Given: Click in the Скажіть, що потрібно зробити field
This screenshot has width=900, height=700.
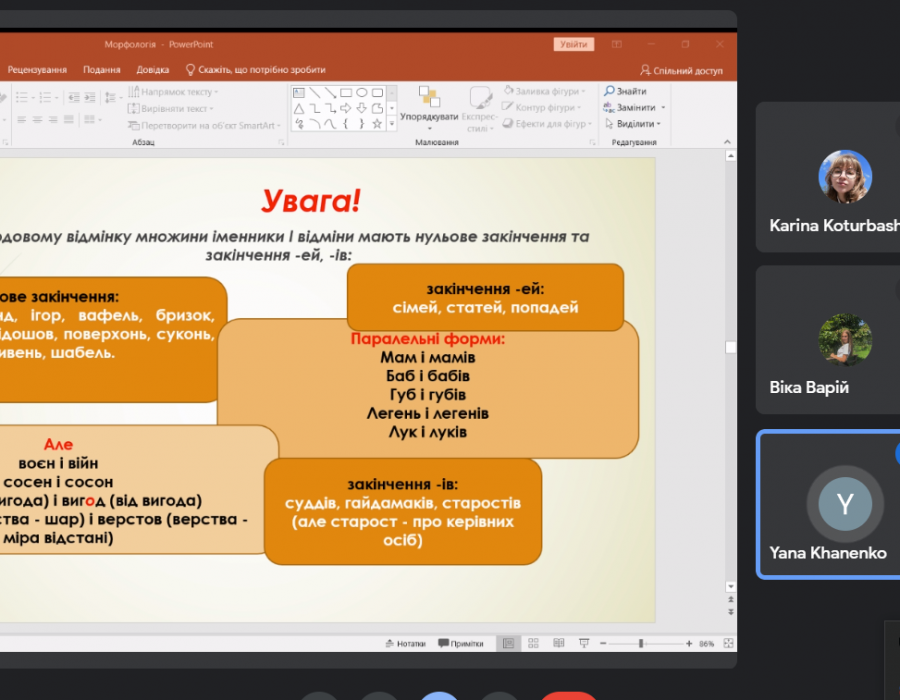Looking at the screenshot, I should (x=262, y=70).
